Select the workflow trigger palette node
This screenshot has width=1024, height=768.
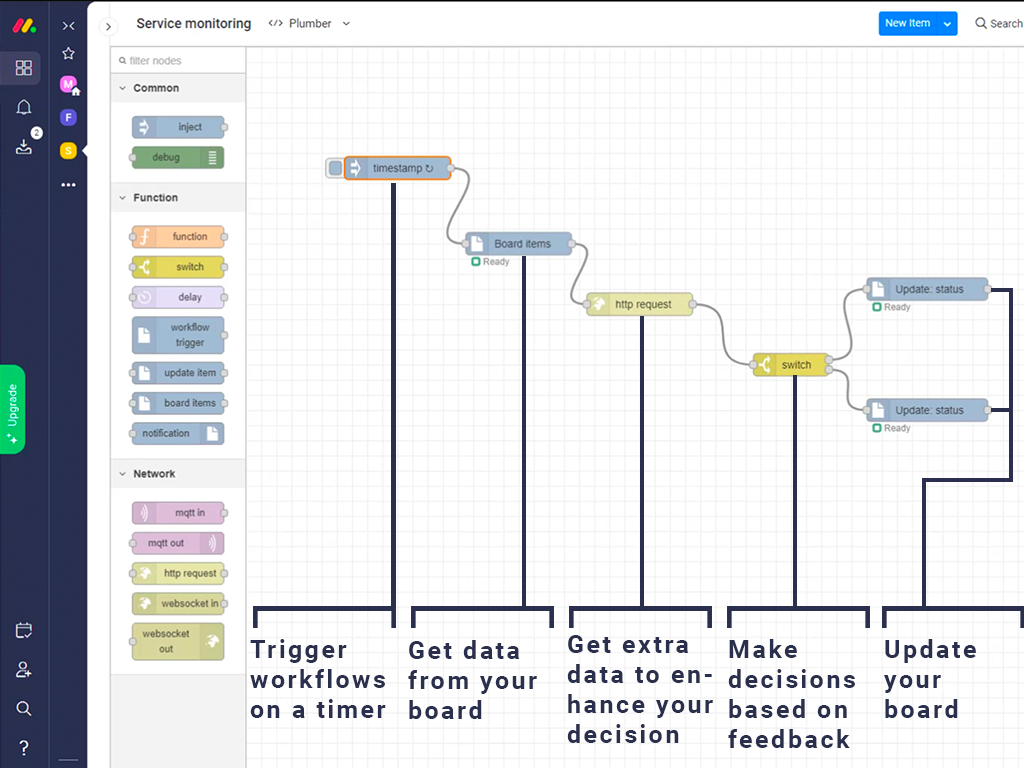point(178,335)
